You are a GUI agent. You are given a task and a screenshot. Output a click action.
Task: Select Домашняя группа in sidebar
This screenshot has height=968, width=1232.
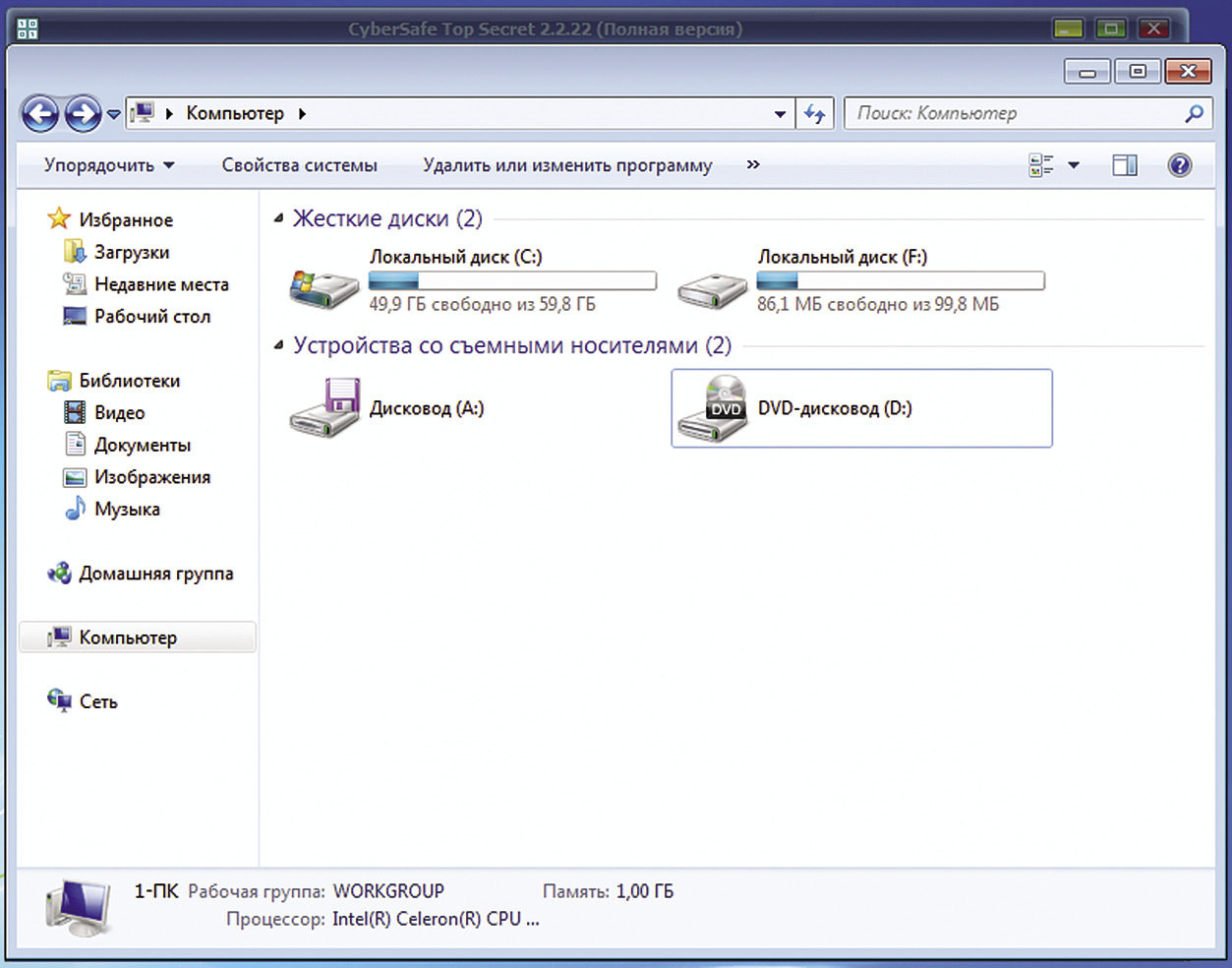click(156, 574)
